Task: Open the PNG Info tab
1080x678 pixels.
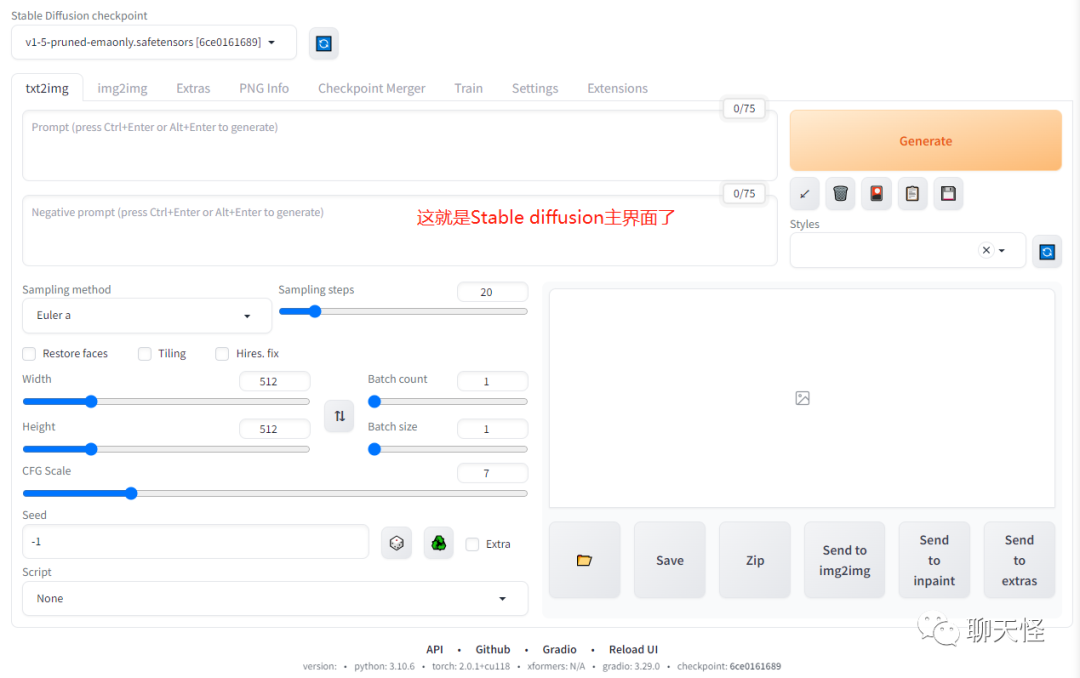Action: [x=264, y=88]
